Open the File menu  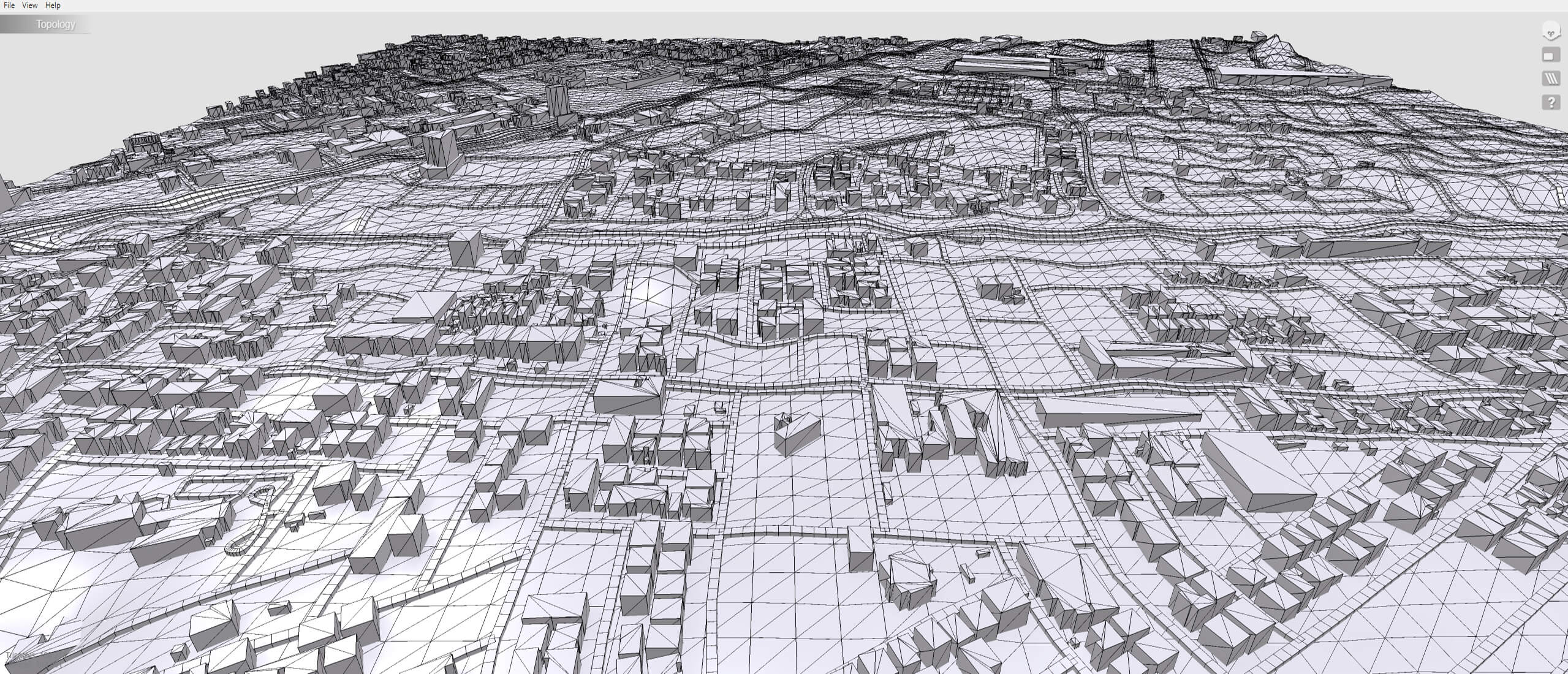click(x=9, y=6)
